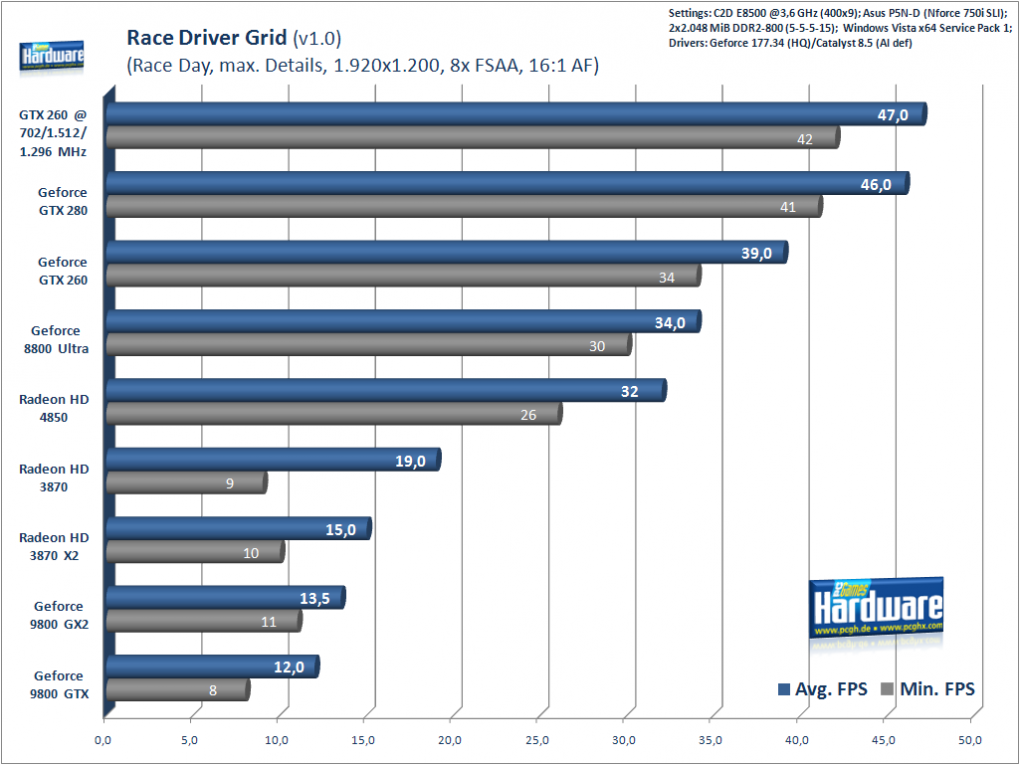Click the large Hardware logo near the legend
The height and width of the screenshot is (765, 1020).
click(876, 608)
